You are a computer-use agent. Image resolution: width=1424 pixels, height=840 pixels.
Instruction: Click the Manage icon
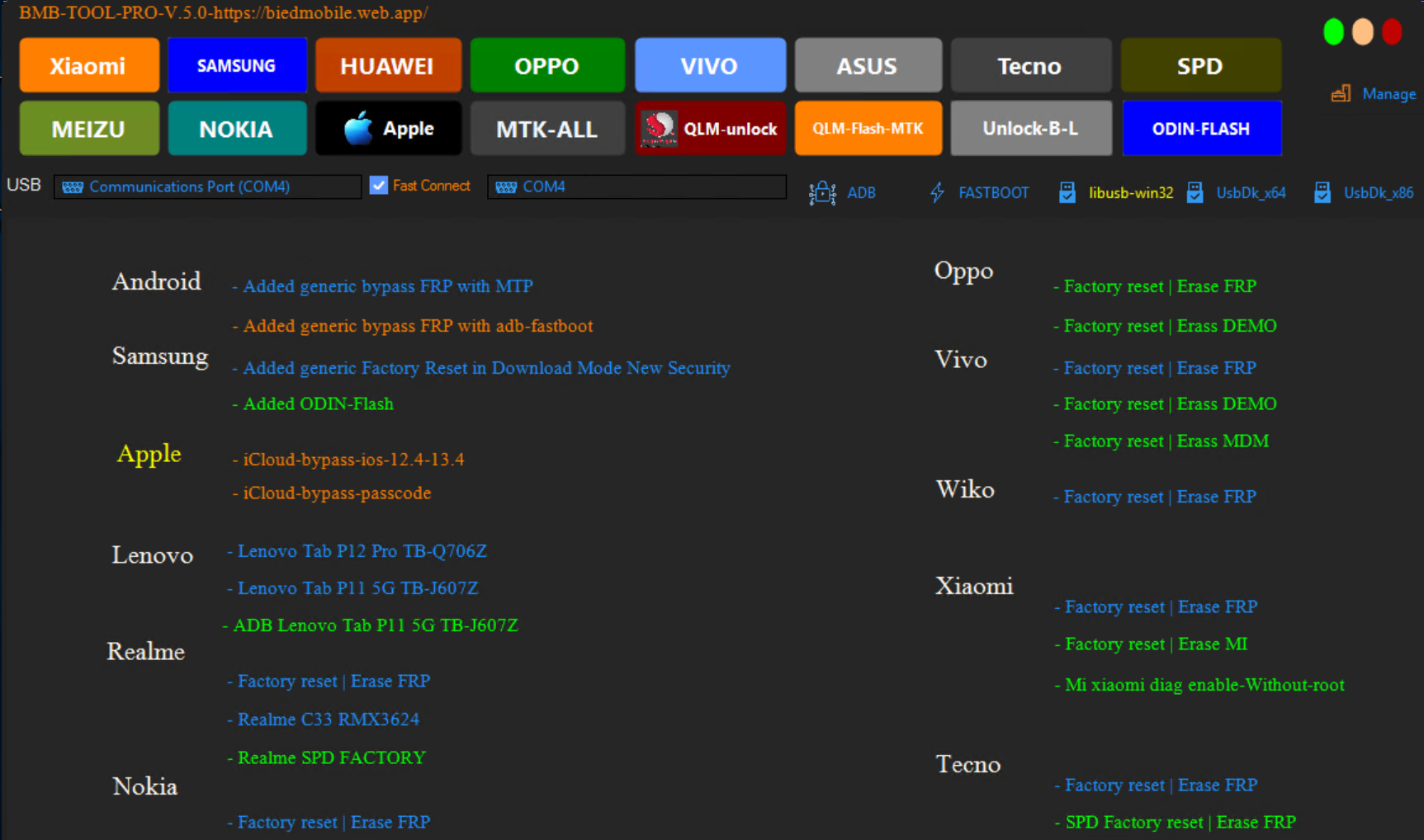click(1341, 93)
